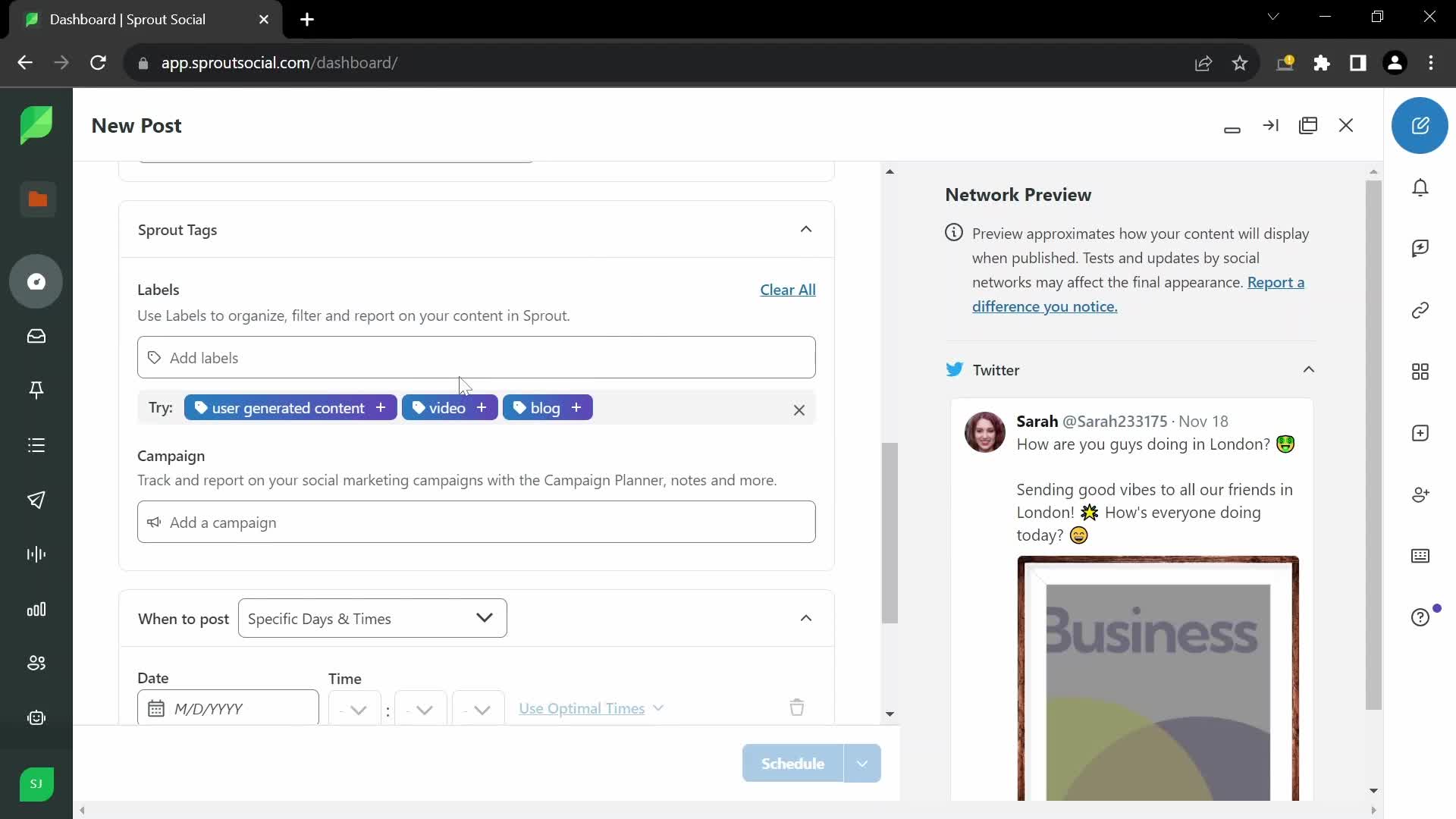The image size is (1456, 819).
Task: Select the direct messages send icon
Action: pyautogui.click(x=37, y=500)
